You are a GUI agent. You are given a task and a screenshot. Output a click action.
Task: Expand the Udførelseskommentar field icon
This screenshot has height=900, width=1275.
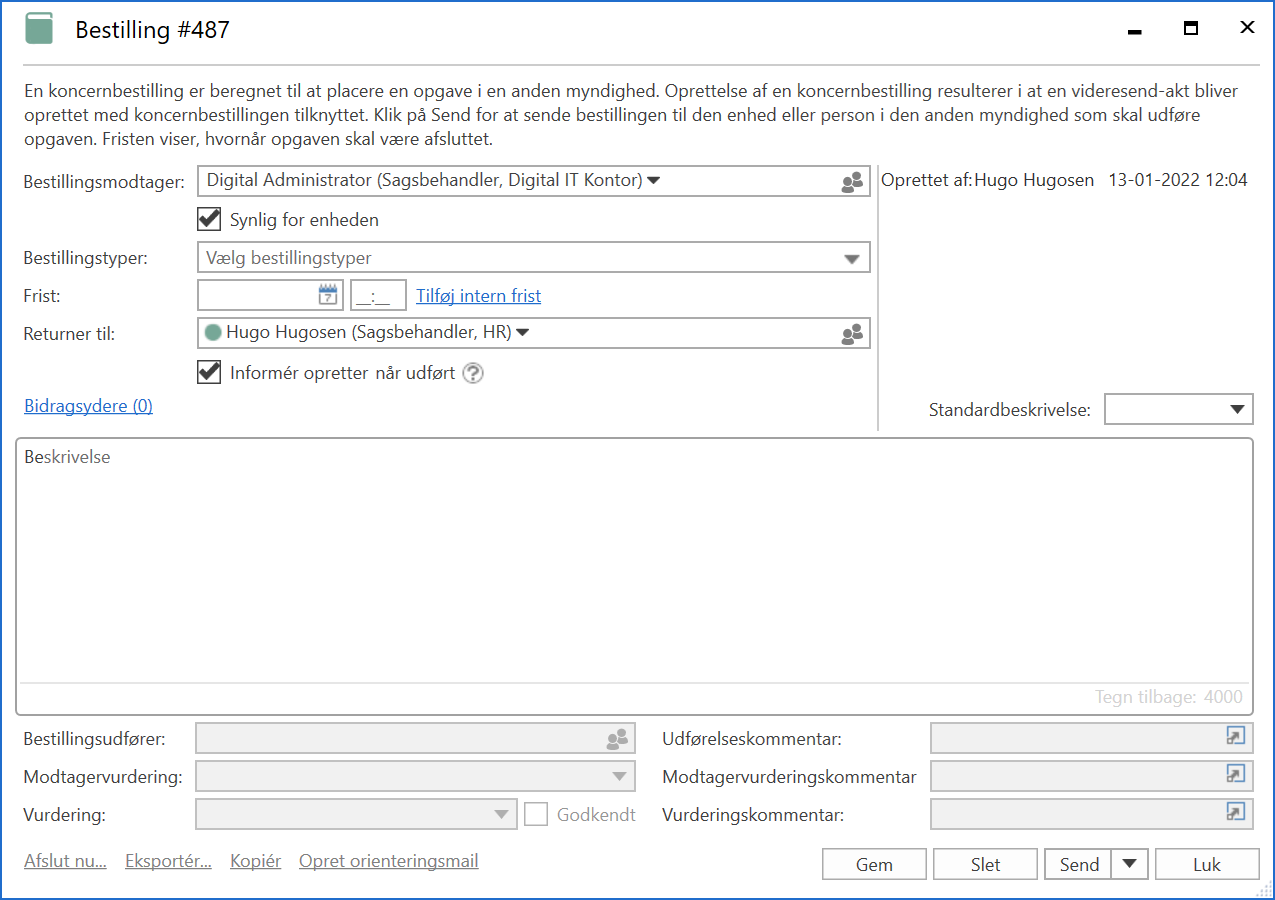(x=1236, y=737)
